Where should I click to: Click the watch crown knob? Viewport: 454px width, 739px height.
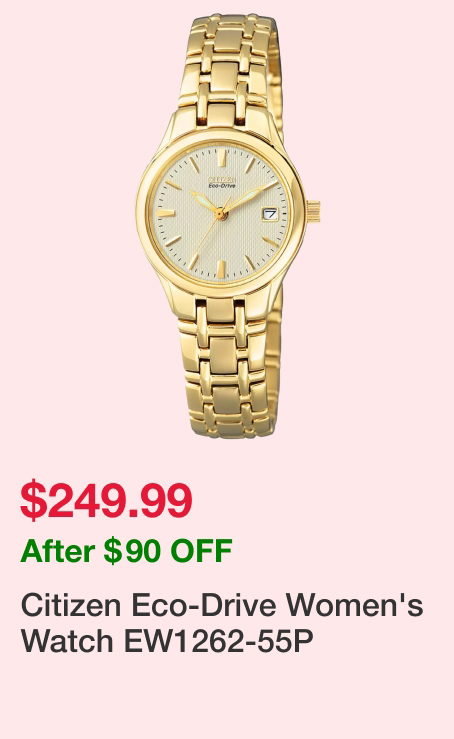click(x=314, y=211)
